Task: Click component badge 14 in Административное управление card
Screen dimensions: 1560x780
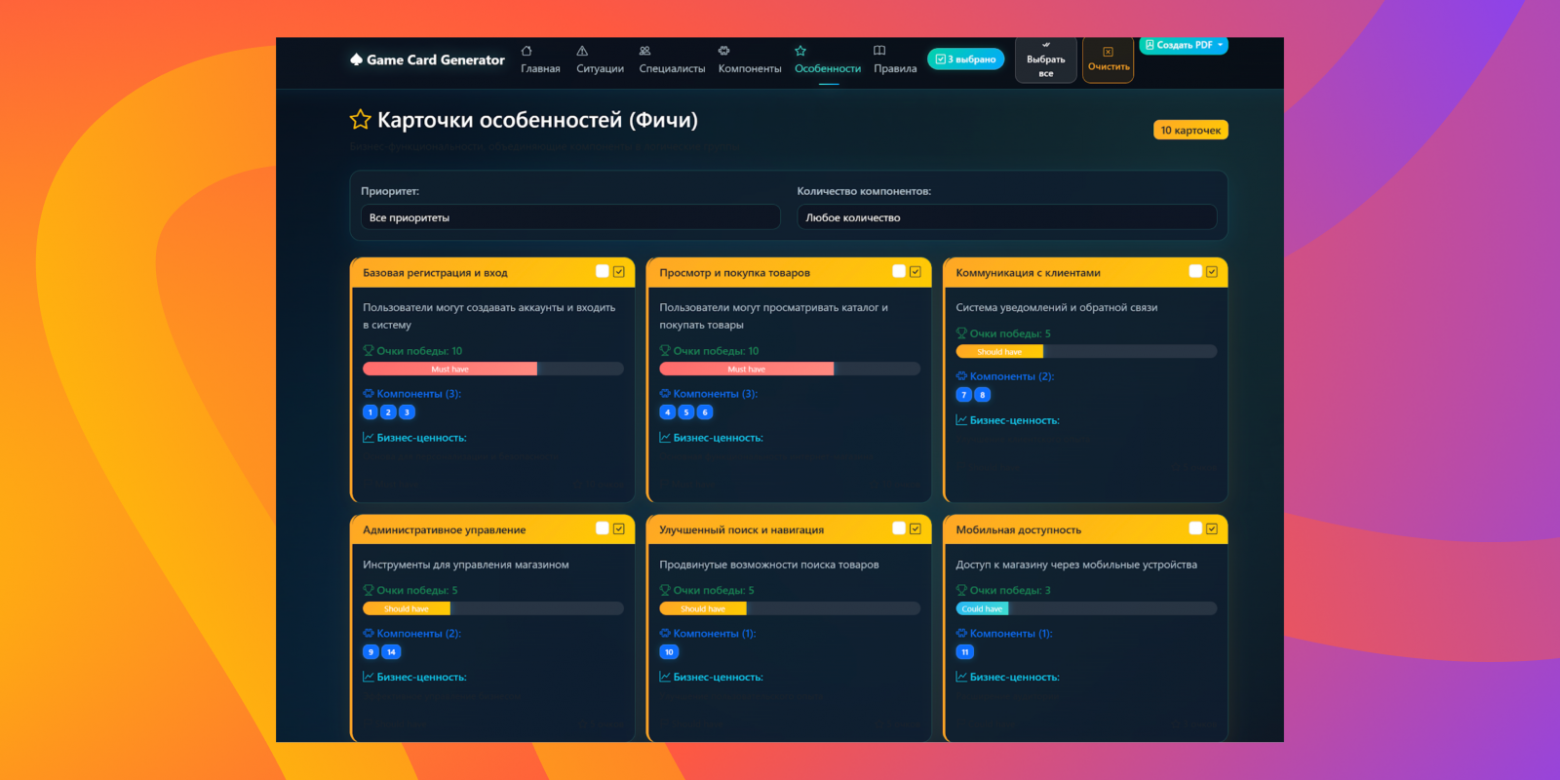Action: (391, 652)
